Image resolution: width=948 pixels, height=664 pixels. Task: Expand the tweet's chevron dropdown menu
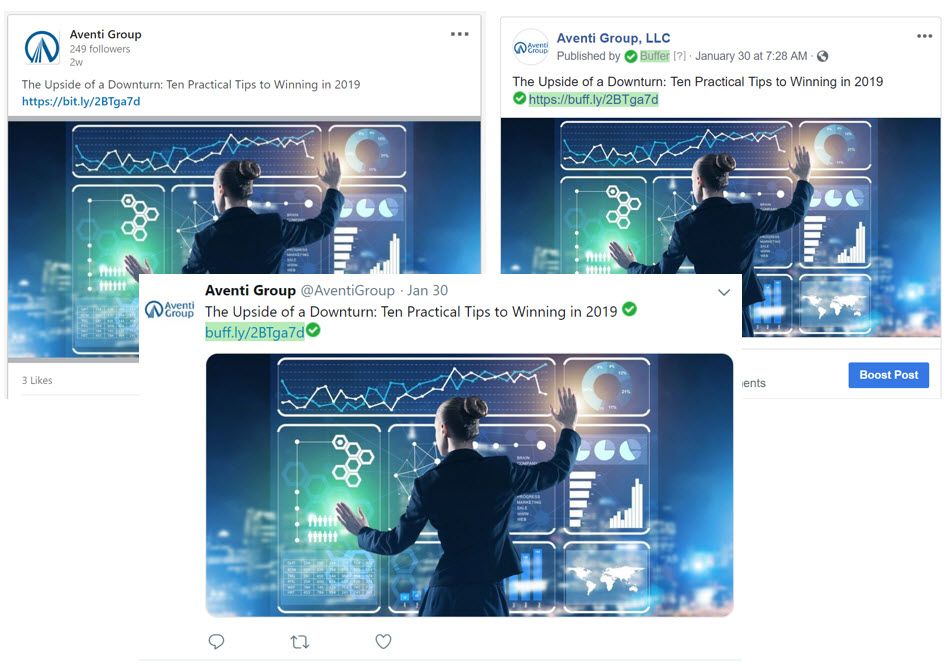coord(724,292)
